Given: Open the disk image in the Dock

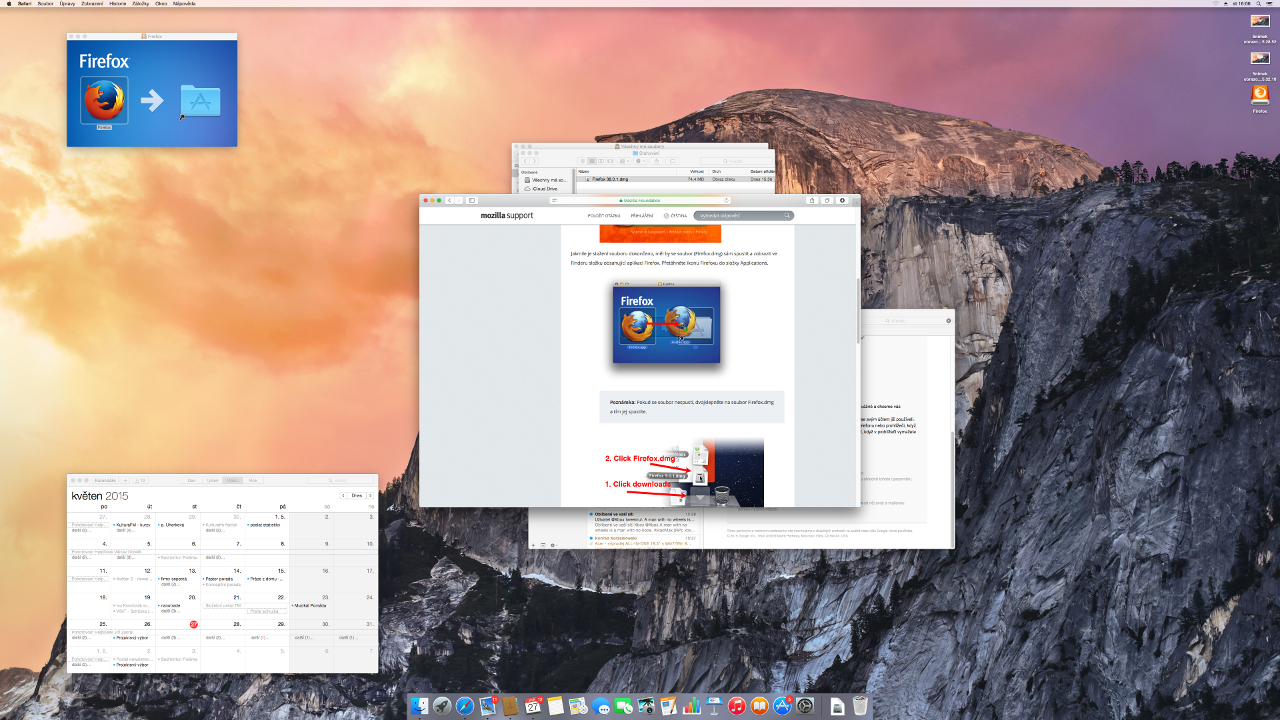Looking at the screenshot, I should coord(837,706).
